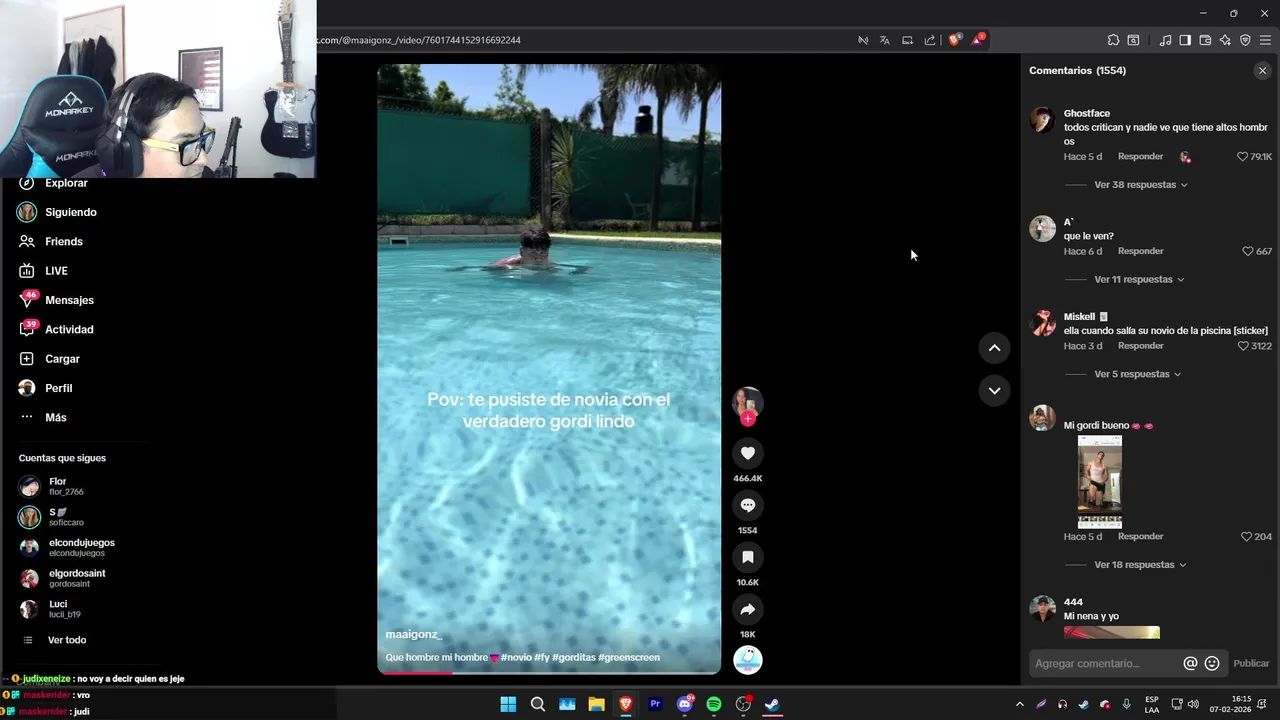Reply to 'que le ven?' comment
Image resolution: width=1280 pixels, height=720 pixels.
(1140, 251)
